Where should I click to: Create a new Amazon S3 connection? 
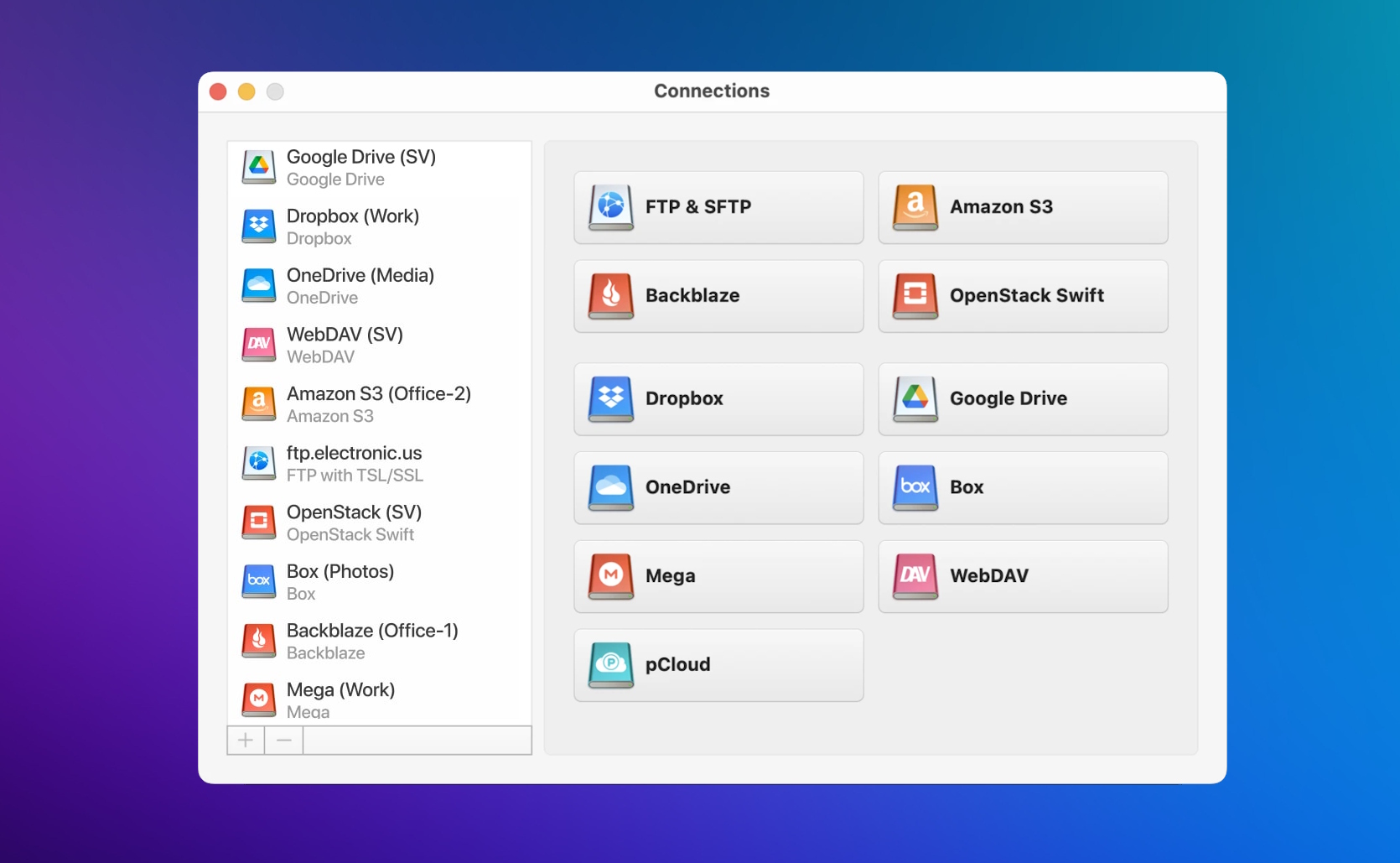1022,207
